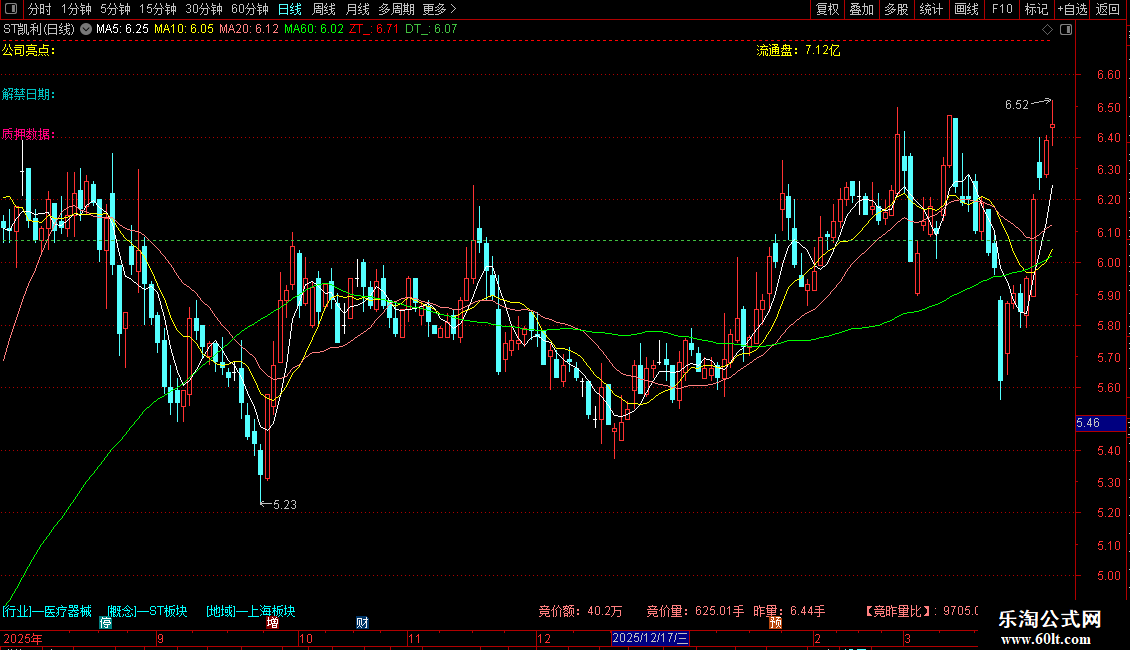The image size is (1130, 650).
Task: Click the 5.23 low price annotation
Action: 285,504
